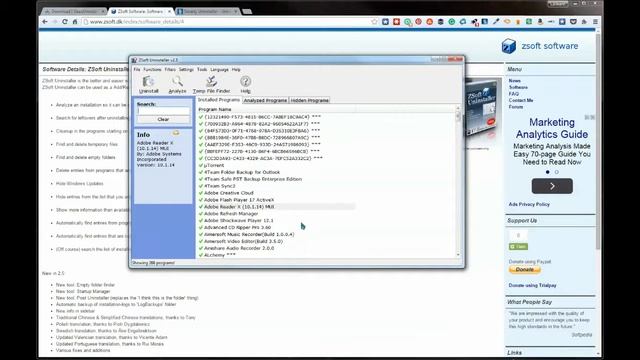Select the ZSoft Software browser tab
The width and height of the screenshot is (640, 360).
pos(141,11)
